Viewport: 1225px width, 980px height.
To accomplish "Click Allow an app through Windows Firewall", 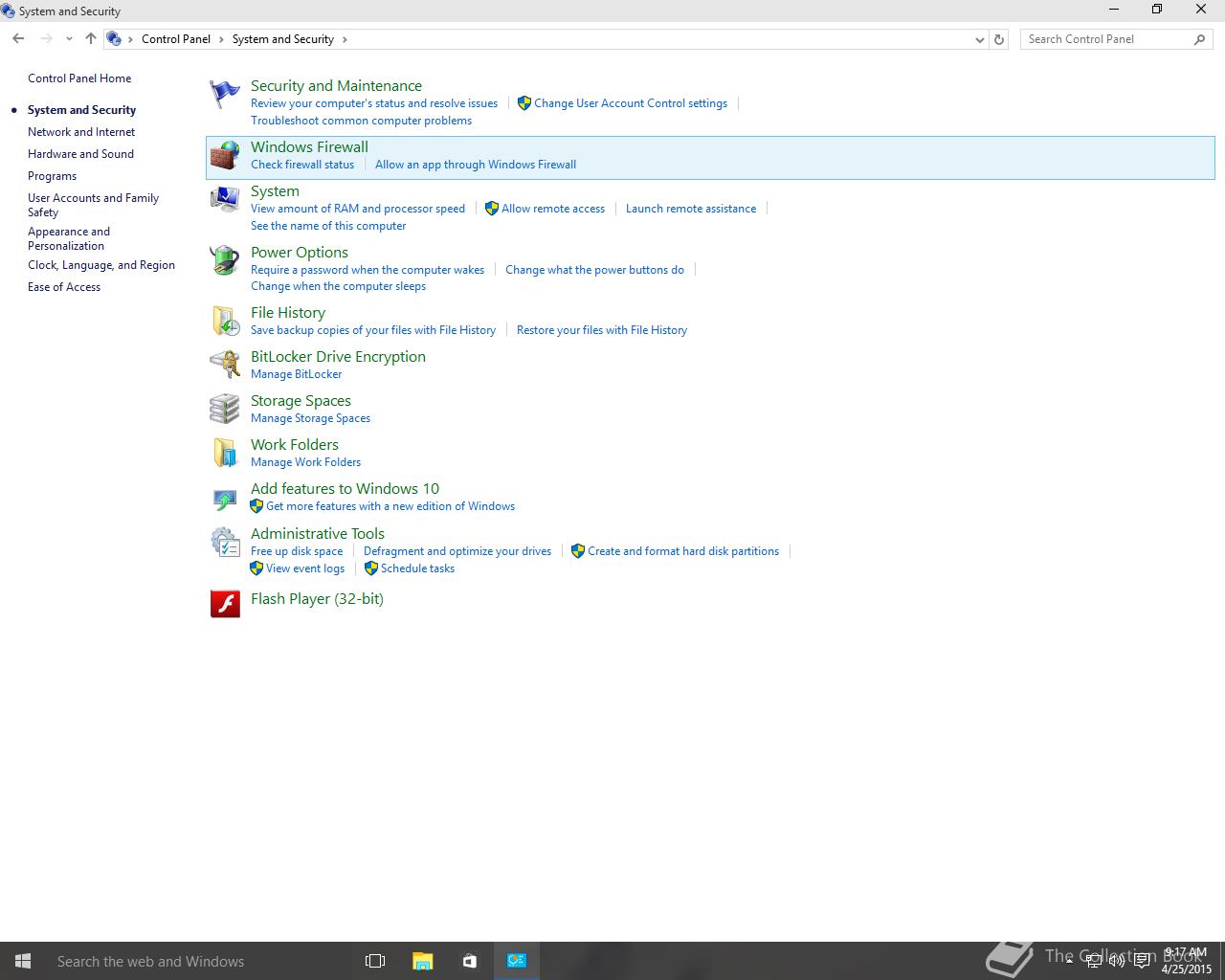I will point(476,165).
